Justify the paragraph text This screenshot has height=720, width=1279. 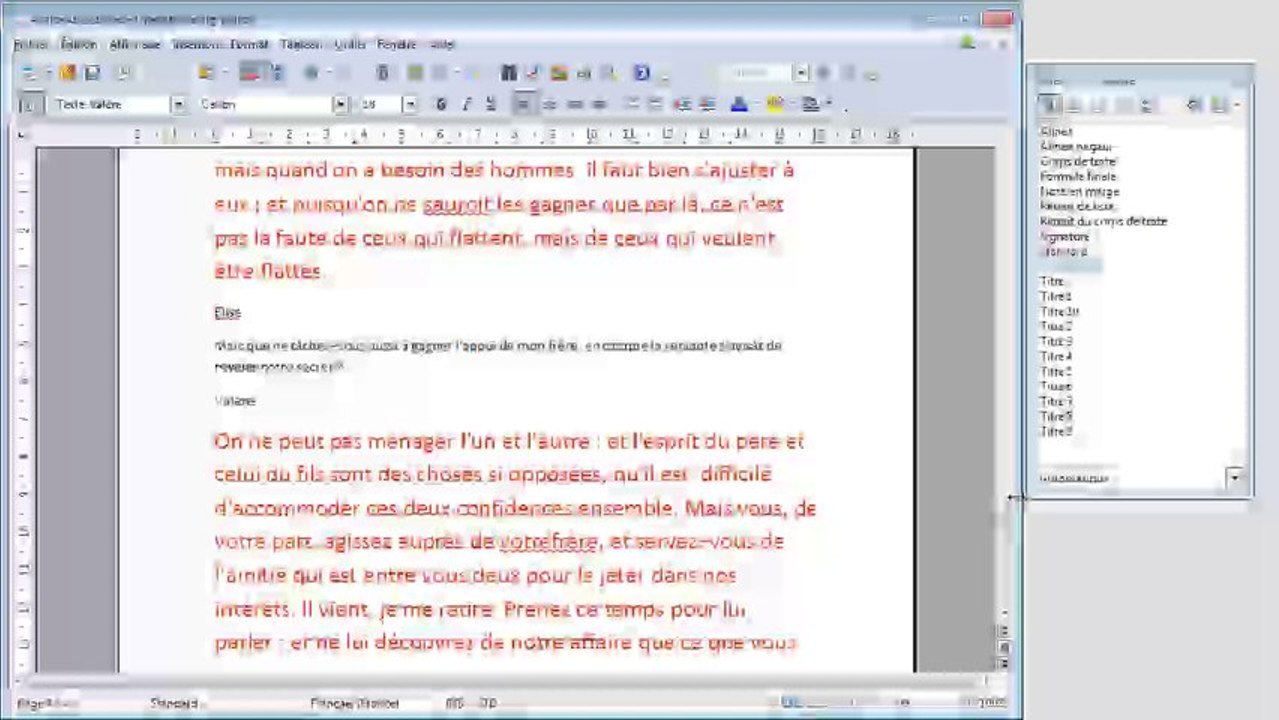pos(599,104)
